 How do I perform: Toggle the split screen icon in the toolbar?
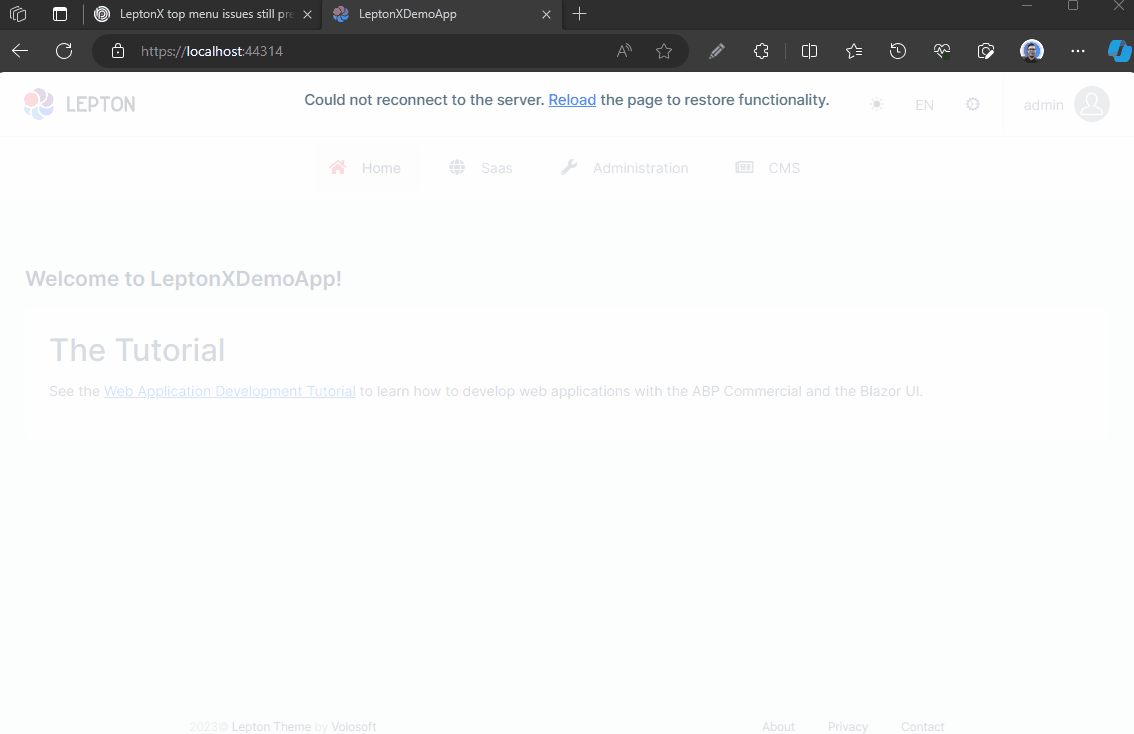(810, 51)
